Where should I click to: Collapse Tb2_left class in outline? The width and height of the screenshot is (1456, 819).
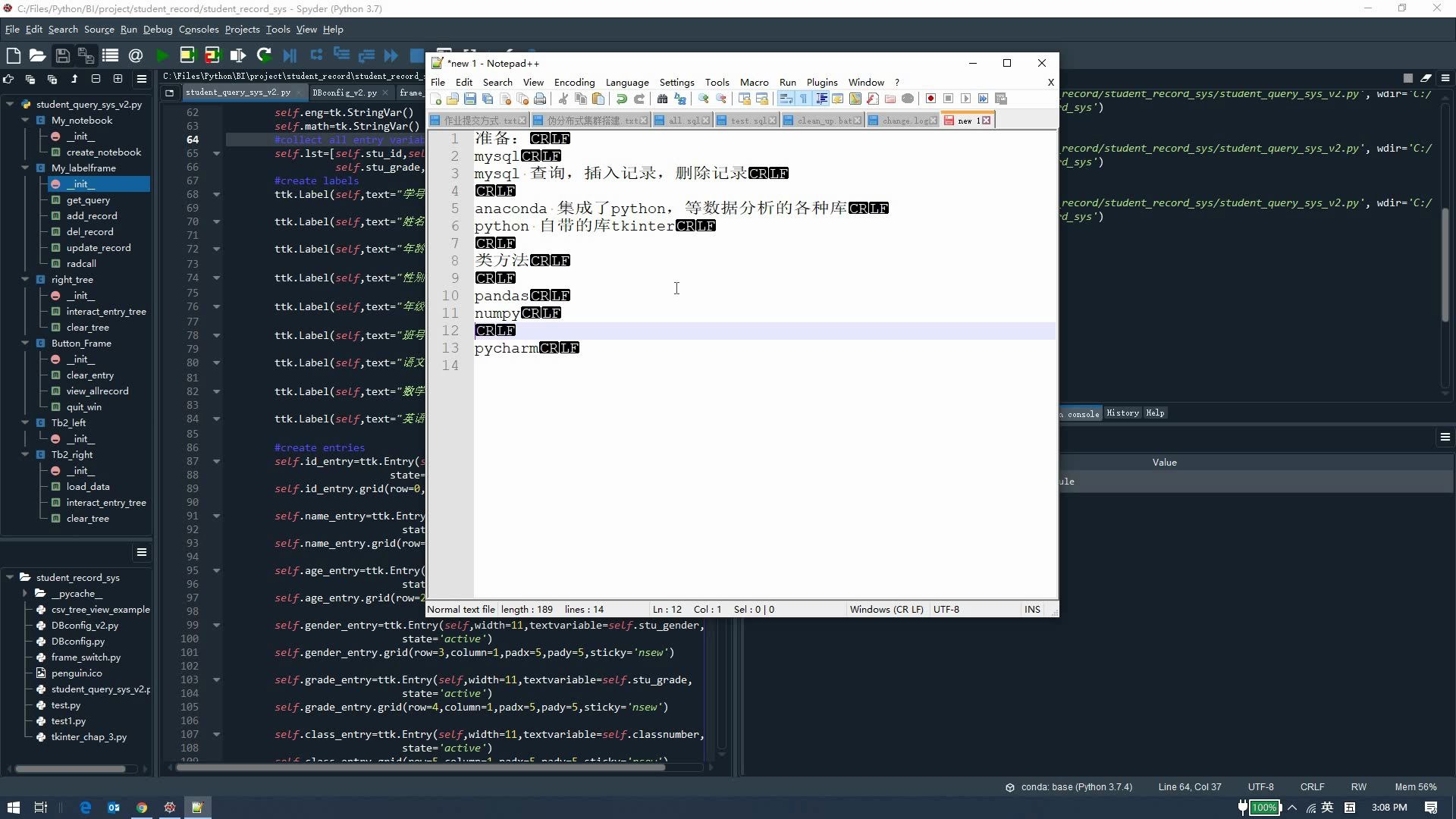(25, 423)
